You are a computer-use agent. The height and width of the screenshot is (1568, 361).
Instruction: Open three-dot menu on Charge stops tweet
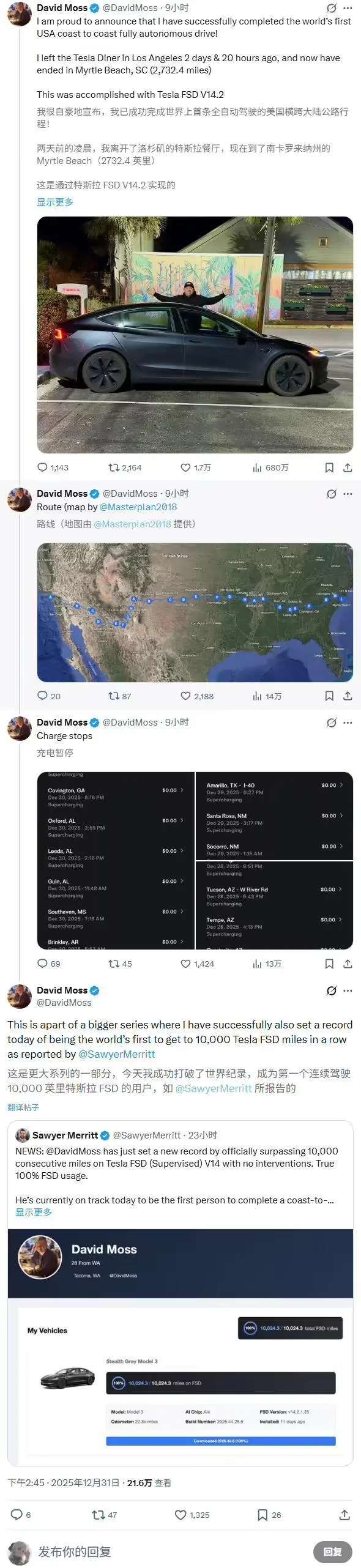(x=348, y=723)
